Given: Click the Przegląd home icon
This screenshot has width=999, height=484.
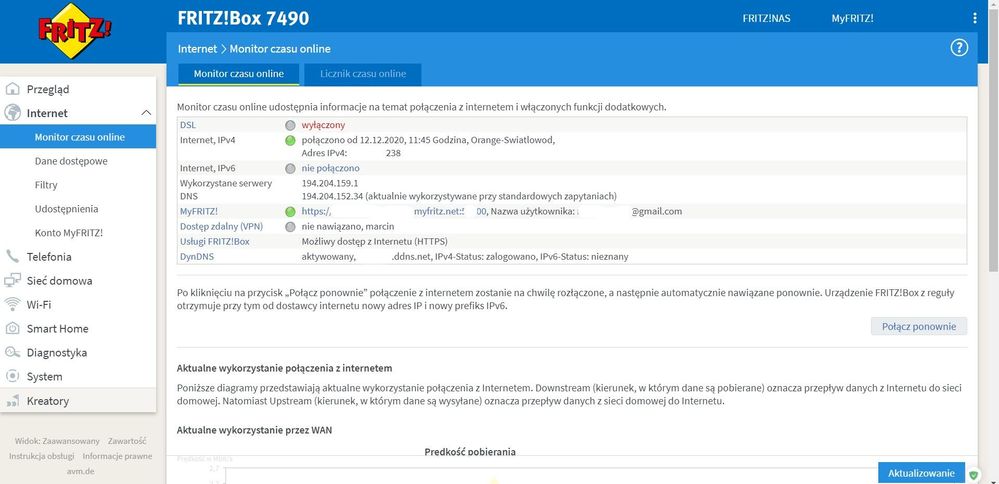Looking at the screenshot, I should [13, 89].
